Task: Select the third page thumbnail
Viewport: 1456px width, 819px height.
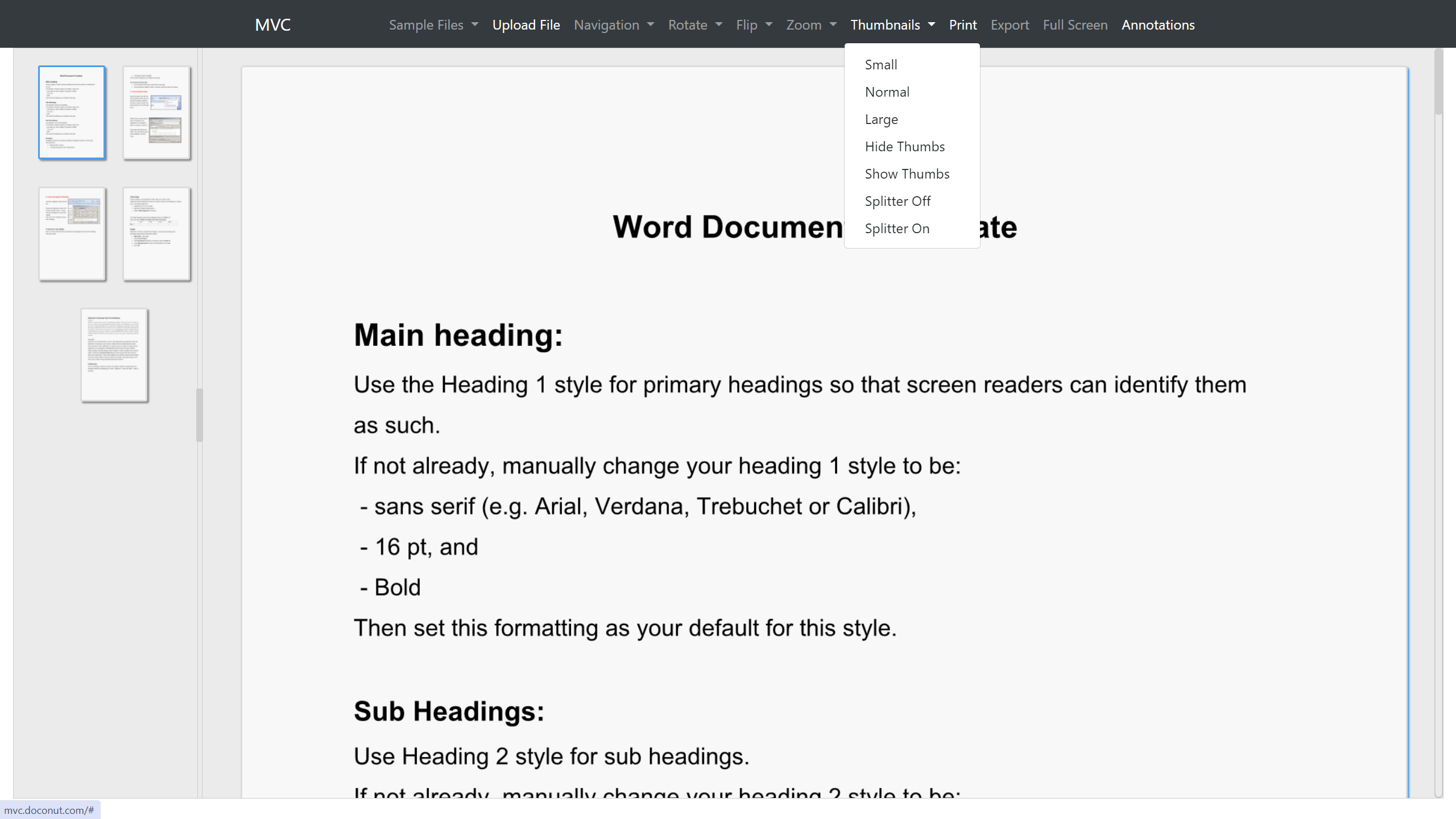Action: click(x=72, y=234)
